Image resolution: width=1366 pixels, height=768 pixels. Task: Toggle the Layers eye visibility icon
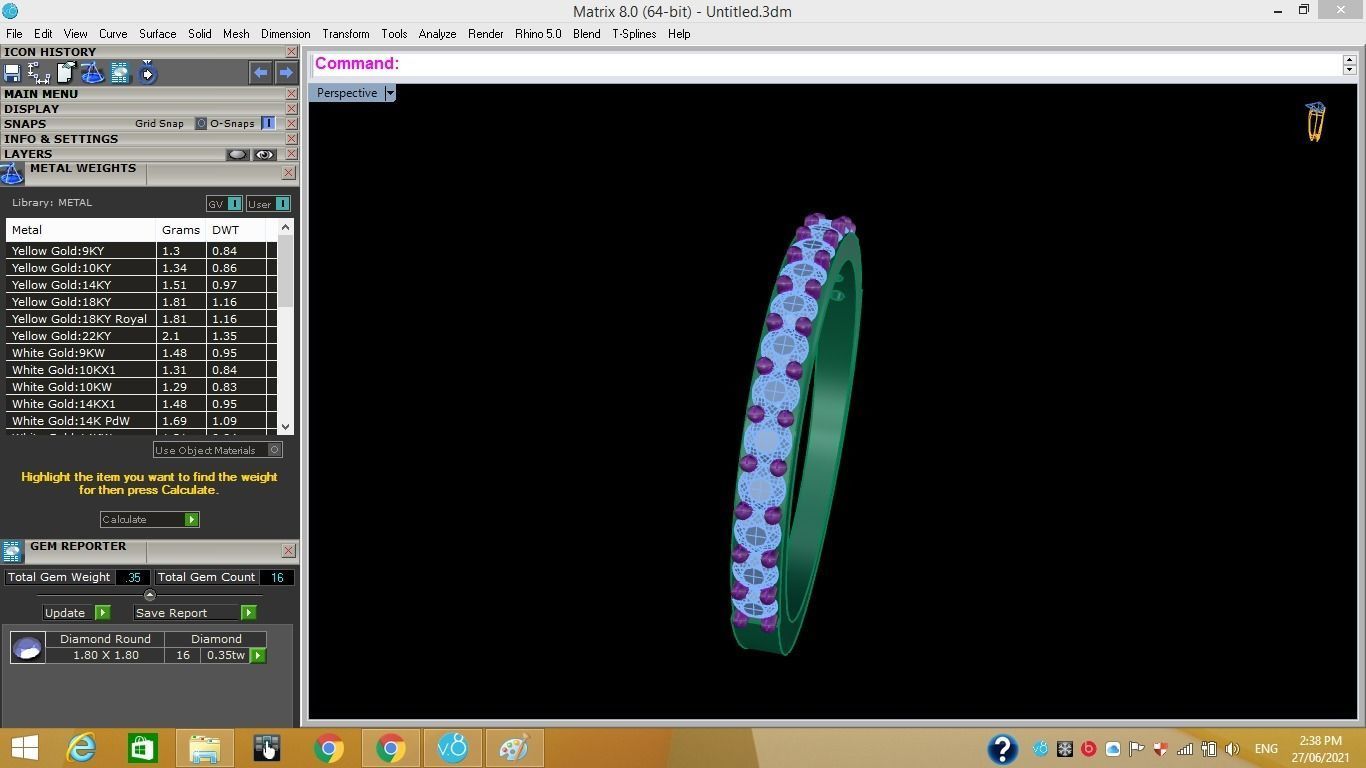tap(264, 154)
